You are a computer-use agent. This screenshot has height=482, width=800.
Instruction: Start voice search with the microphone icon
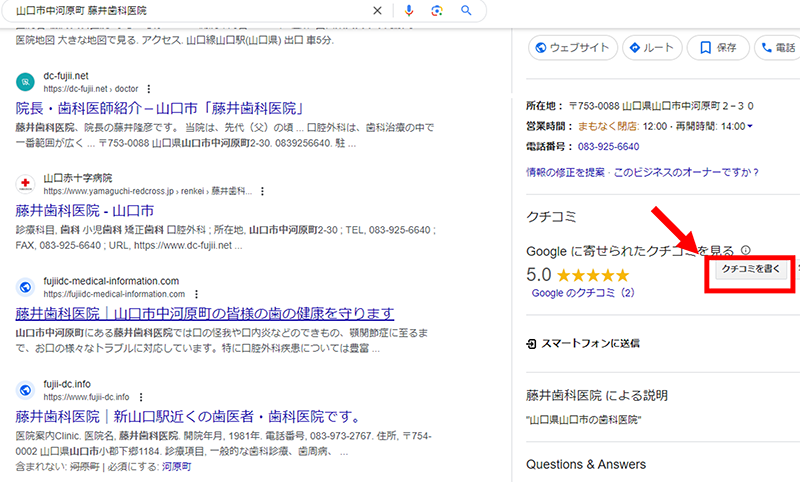click(409, 10)
